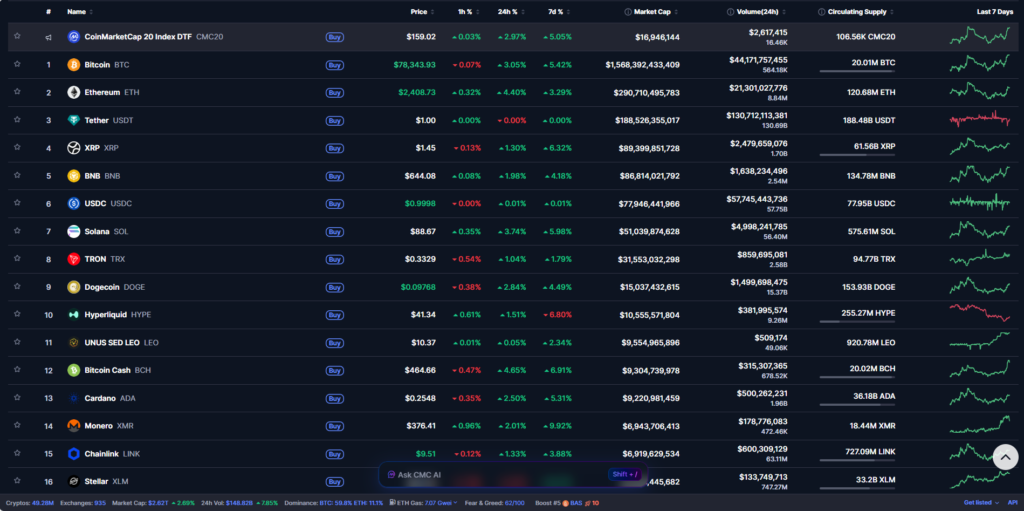Add Cardano to watchlist with star
The height and width of the screenshot is (511, 1024).
(x=17, y=398)
